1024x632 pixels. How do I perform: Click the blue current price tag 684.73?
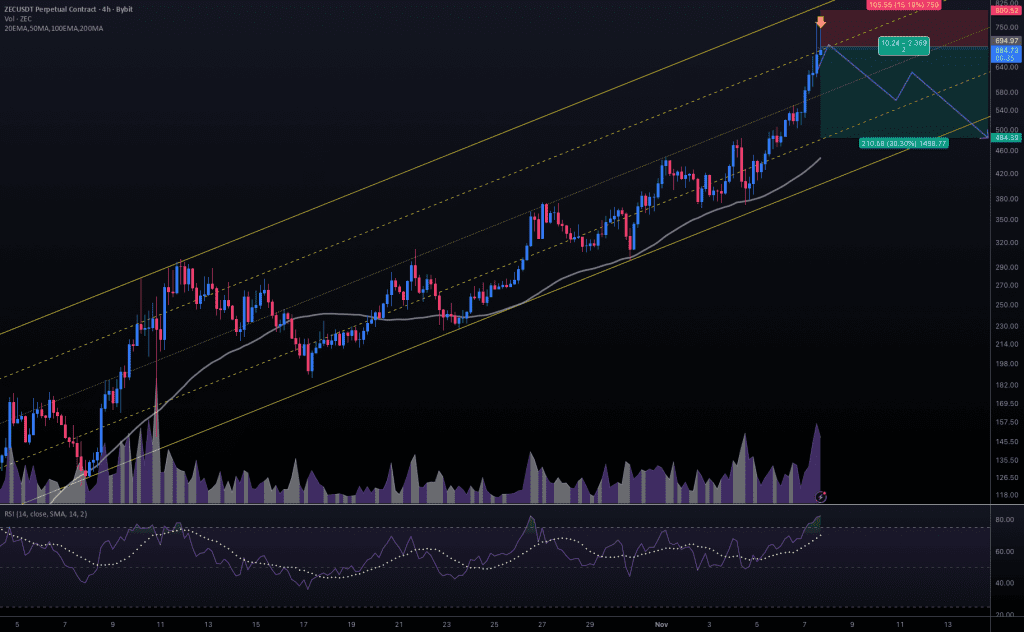1004,49
